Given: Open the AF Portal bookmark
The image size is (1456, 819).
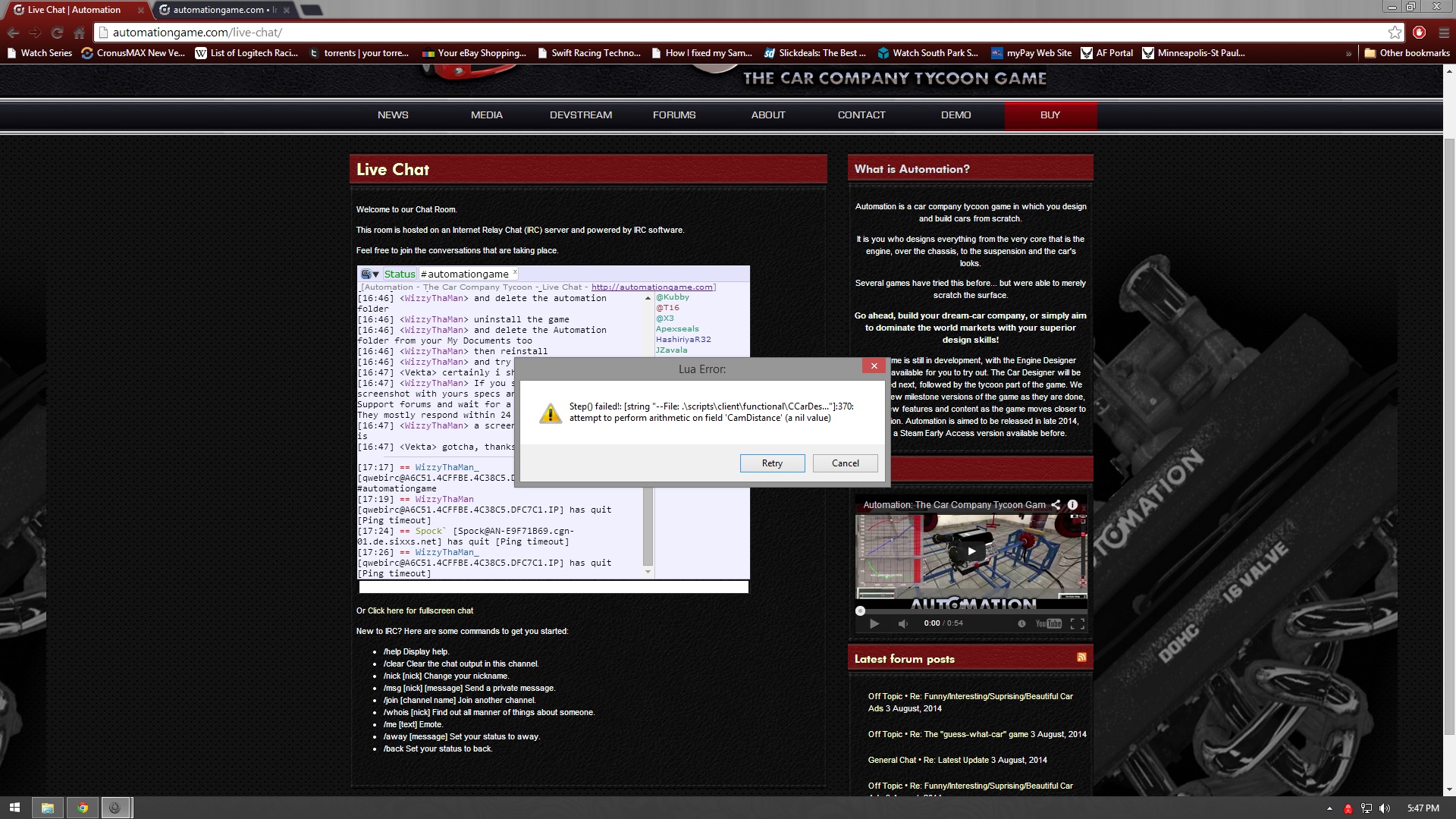Looking at the screenshot, I should click(1107, 53).
